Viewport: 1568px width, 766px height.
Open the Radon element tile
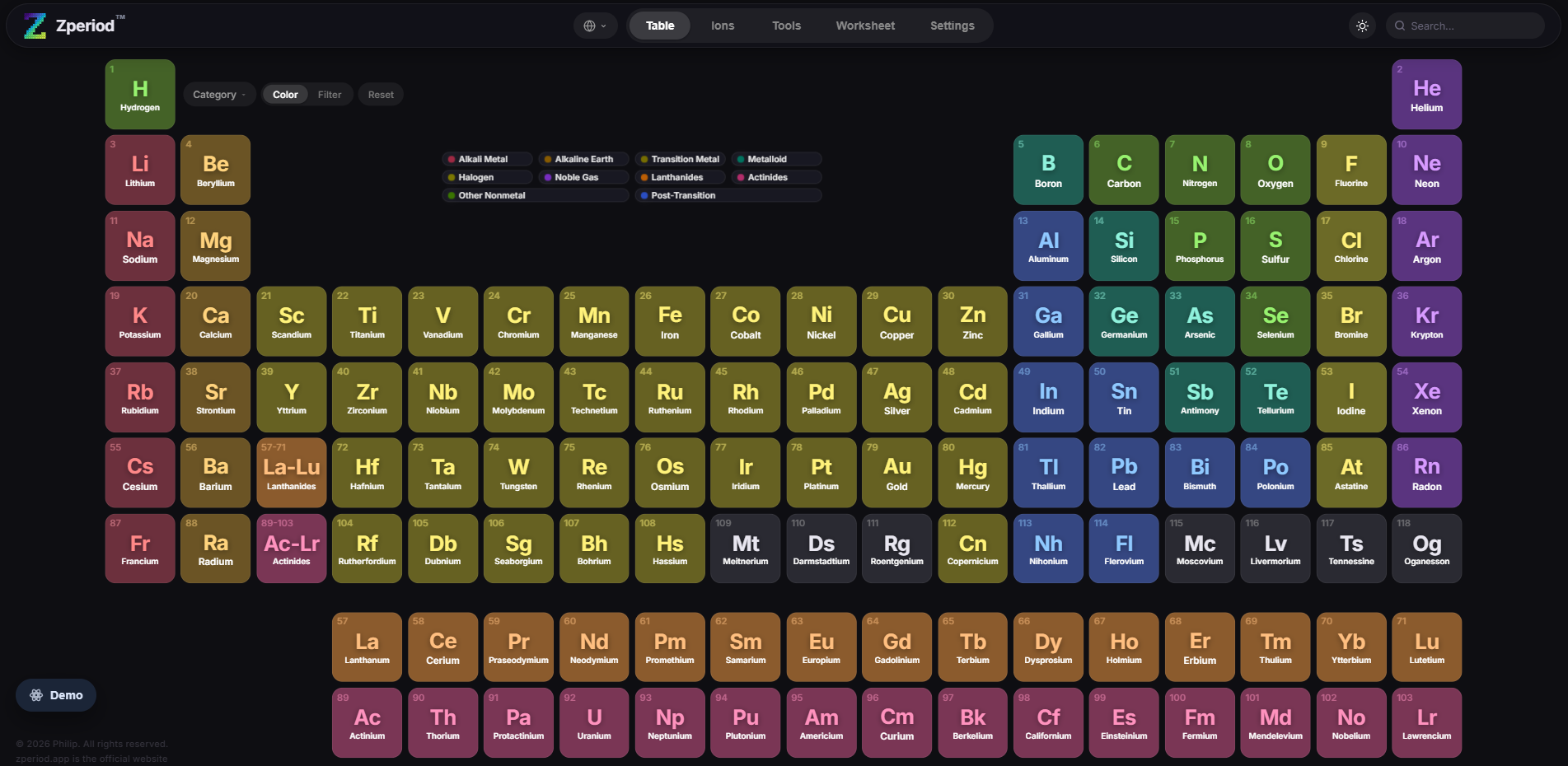click(1427, 473)
